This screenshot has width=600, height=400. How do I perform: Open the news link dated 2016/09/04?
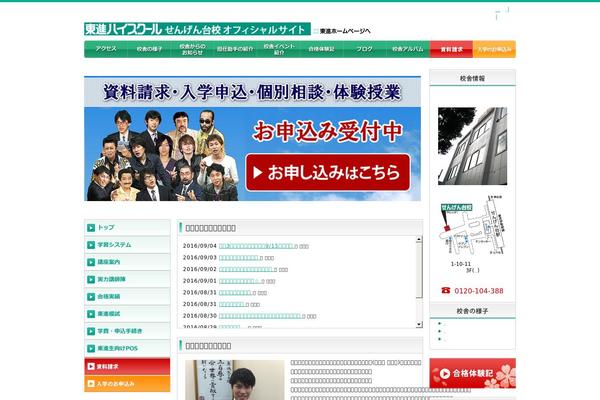click(257, 246)
